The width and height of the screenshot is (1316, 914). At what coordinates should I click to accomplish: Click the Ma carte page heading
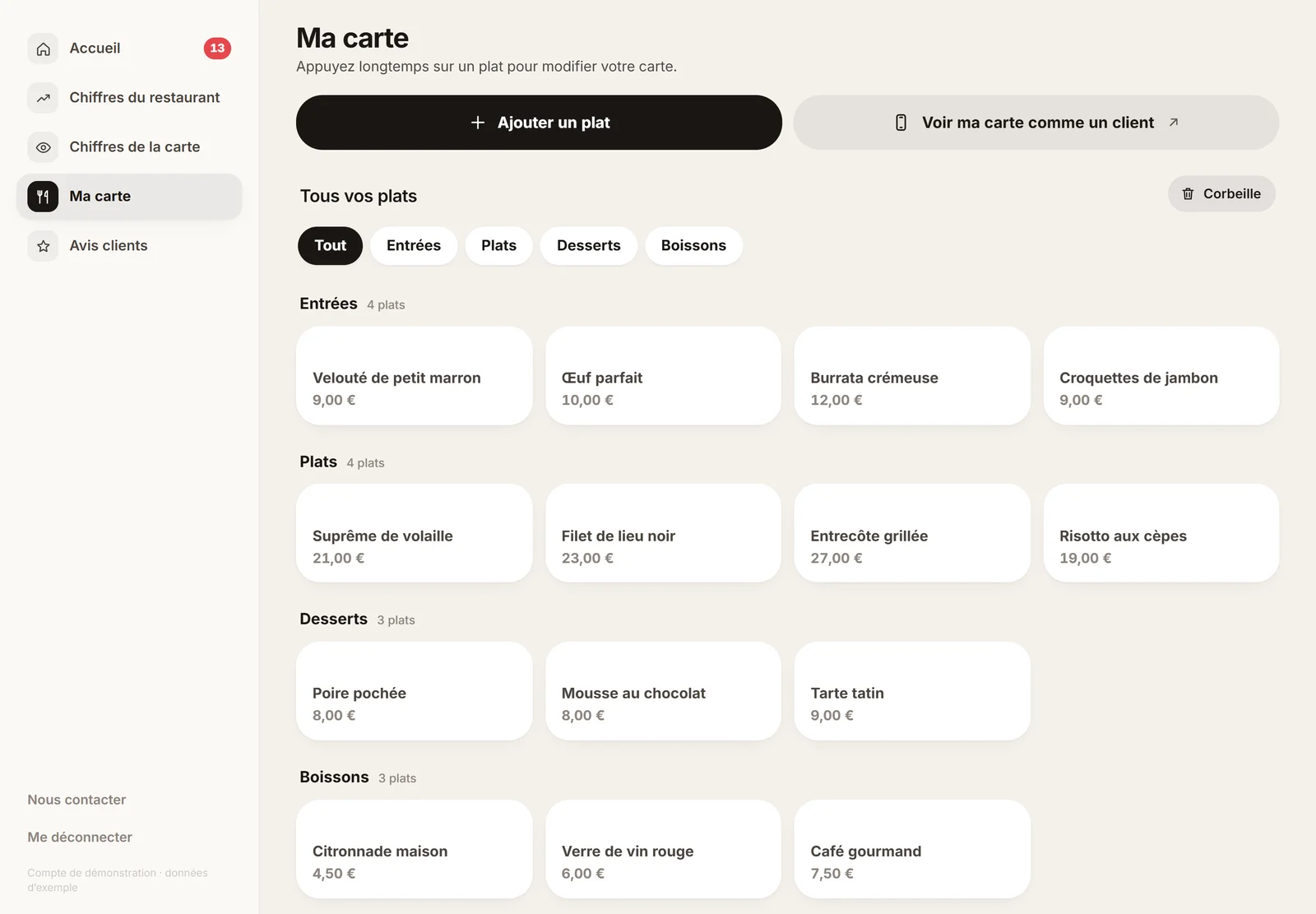point(352,38)
